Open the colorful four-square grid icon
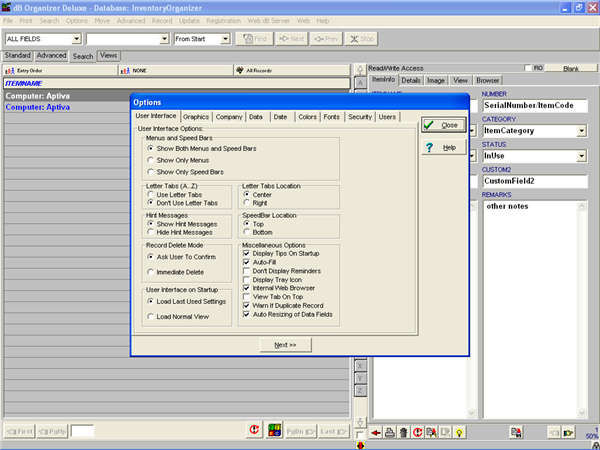The height and width of the screenshot is (450, 600). [274, 430]
